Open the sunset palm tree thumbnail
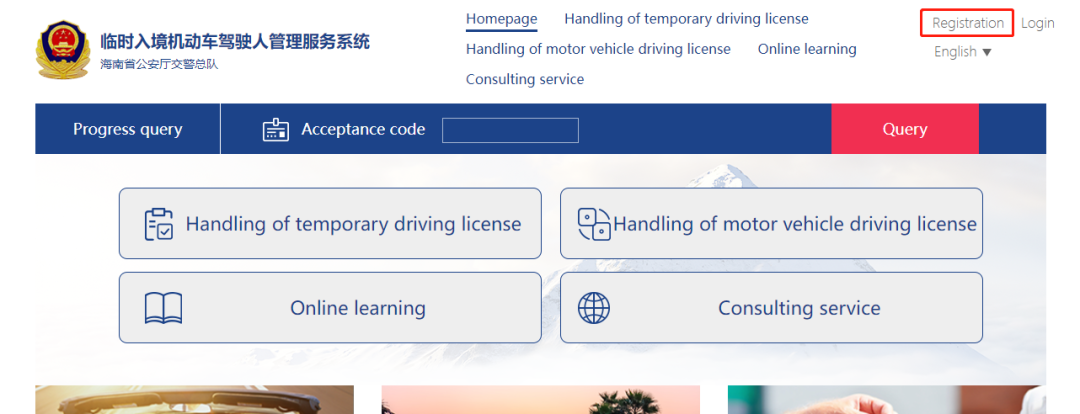Screen dimensions: 1080x414 pyautogui.click(x=541, y=400)
